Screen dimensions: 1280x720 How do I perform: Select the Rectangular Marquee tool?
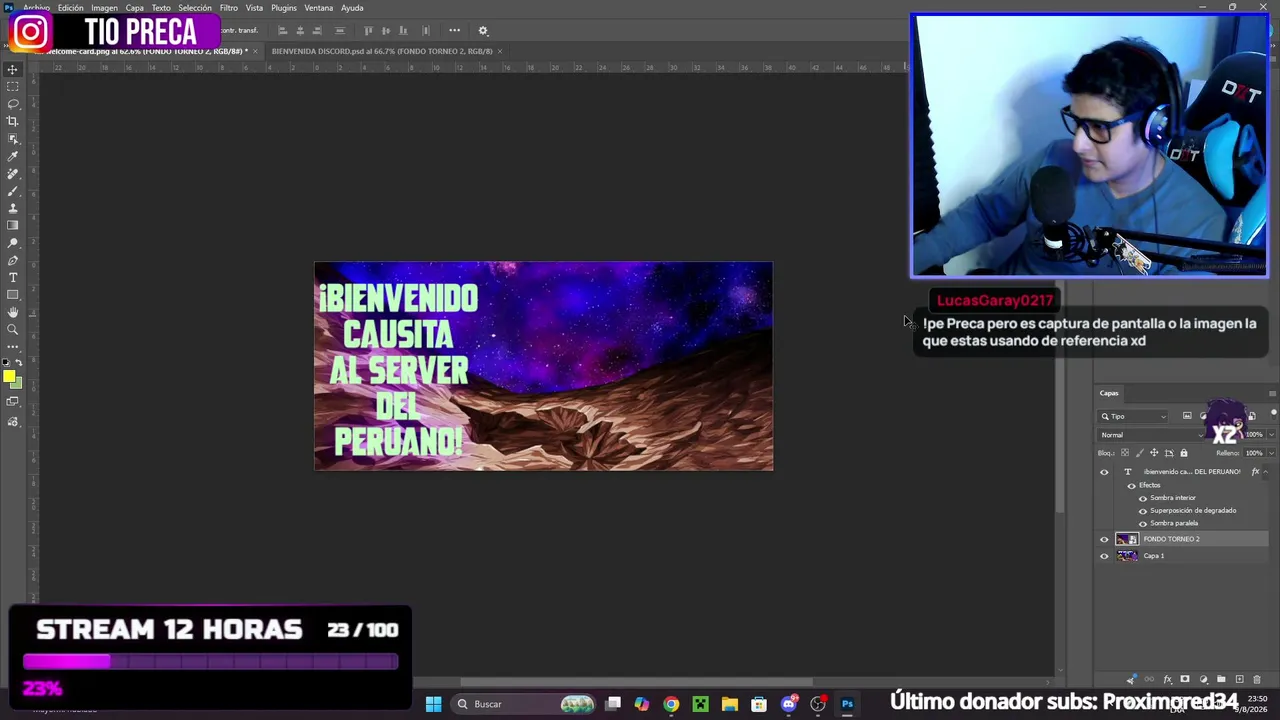pyautogui.click(x=13, y=86)
